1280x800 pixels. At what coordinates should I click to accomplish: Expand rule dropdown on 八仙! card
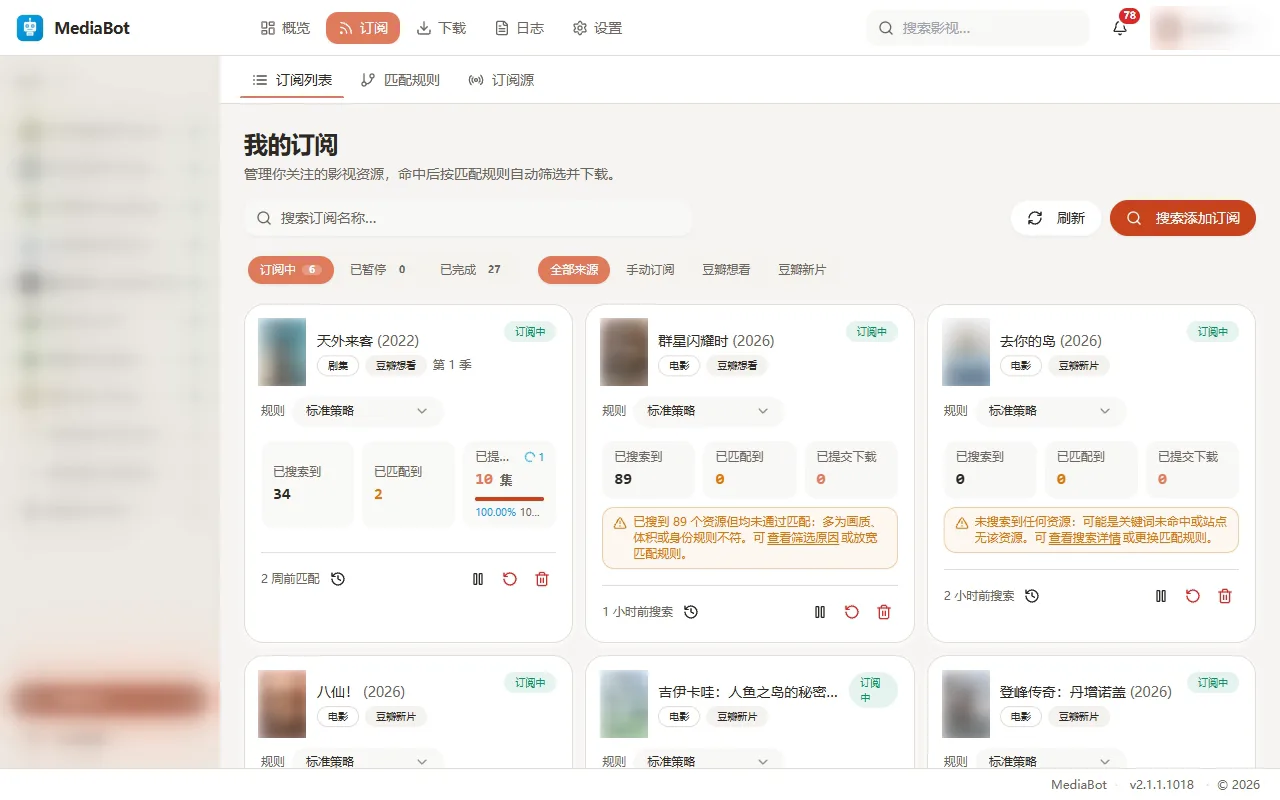click(367, 761)
